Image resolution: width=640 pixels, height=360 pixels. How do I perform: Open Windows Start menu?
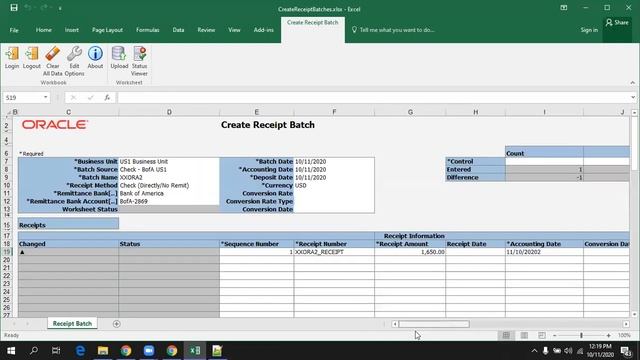click(11, 351)
